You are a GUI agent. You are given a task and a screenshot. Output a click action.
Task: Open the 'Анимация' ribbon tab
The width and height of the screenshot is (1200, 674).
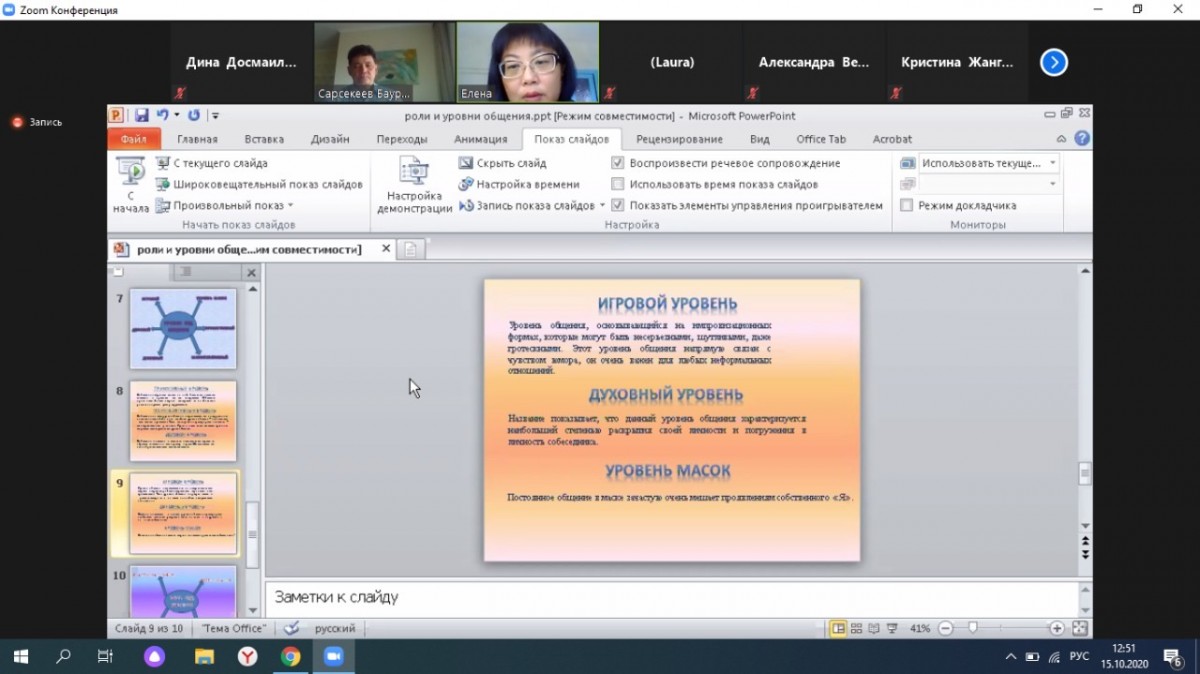(x=480, y=139)
